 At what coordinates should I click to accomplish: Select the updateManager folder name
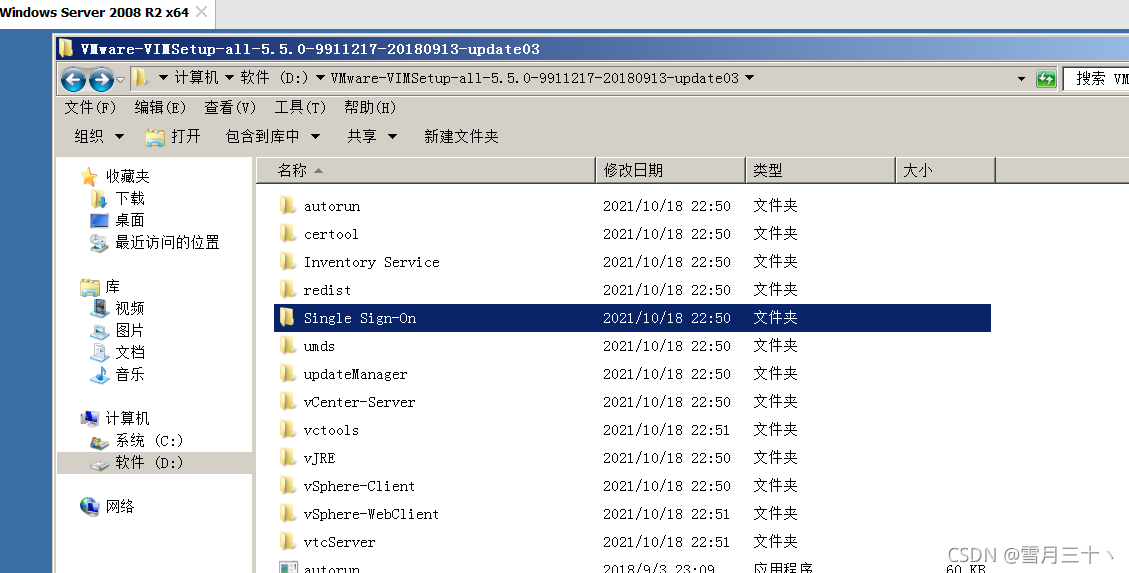(356, 374)
